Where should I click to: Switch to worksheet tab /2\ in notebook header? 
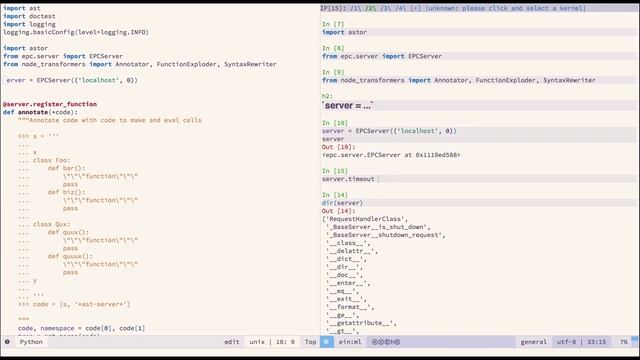click(x=371, y=8)
